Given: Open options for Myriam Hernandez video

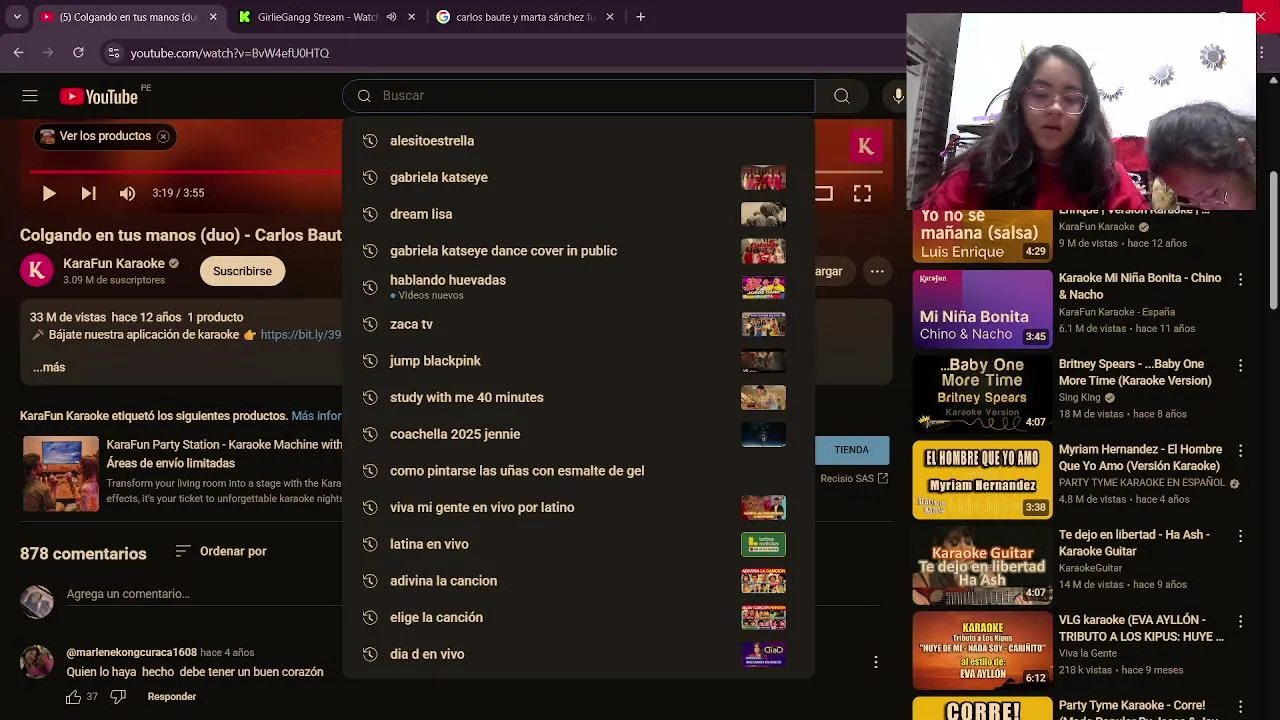Looking at the screenshot, I should (x=1240, y=451).
